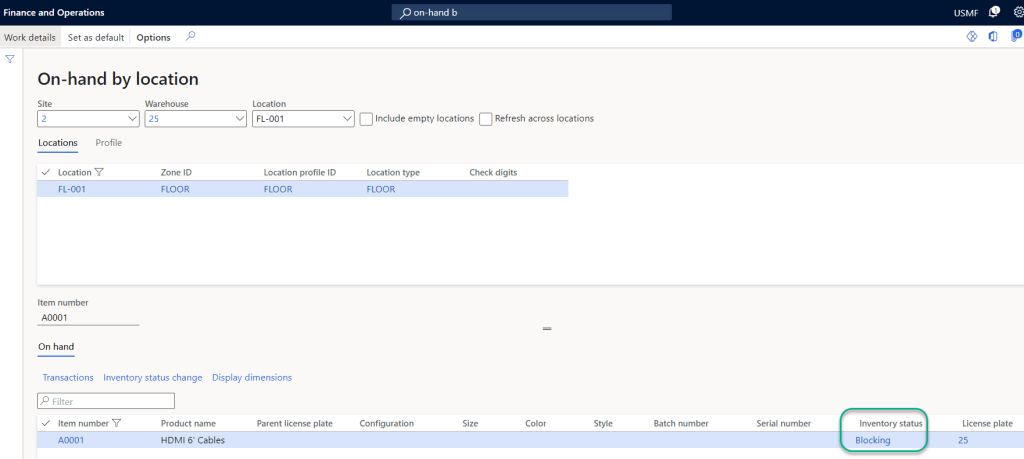The height and width of the screenshot is (459, 1024).
Task: Open the Warehouse dropdown list
Action: 238,119
